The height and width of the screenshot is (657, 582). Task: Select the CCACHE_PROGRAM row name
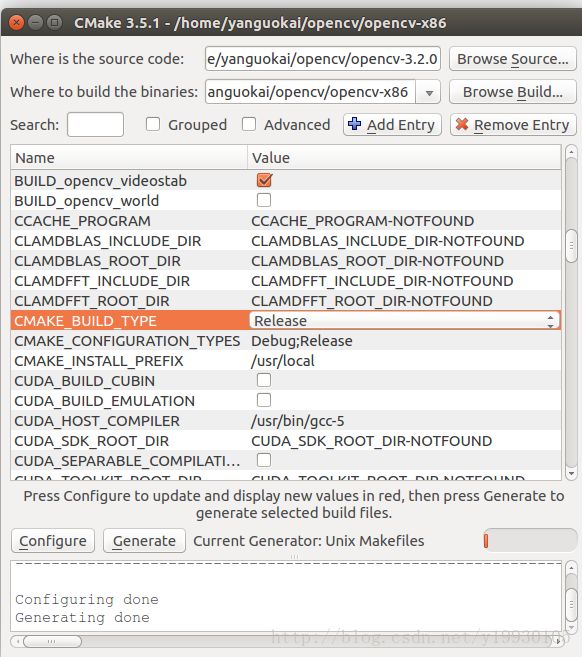click(x=82, y=221)
